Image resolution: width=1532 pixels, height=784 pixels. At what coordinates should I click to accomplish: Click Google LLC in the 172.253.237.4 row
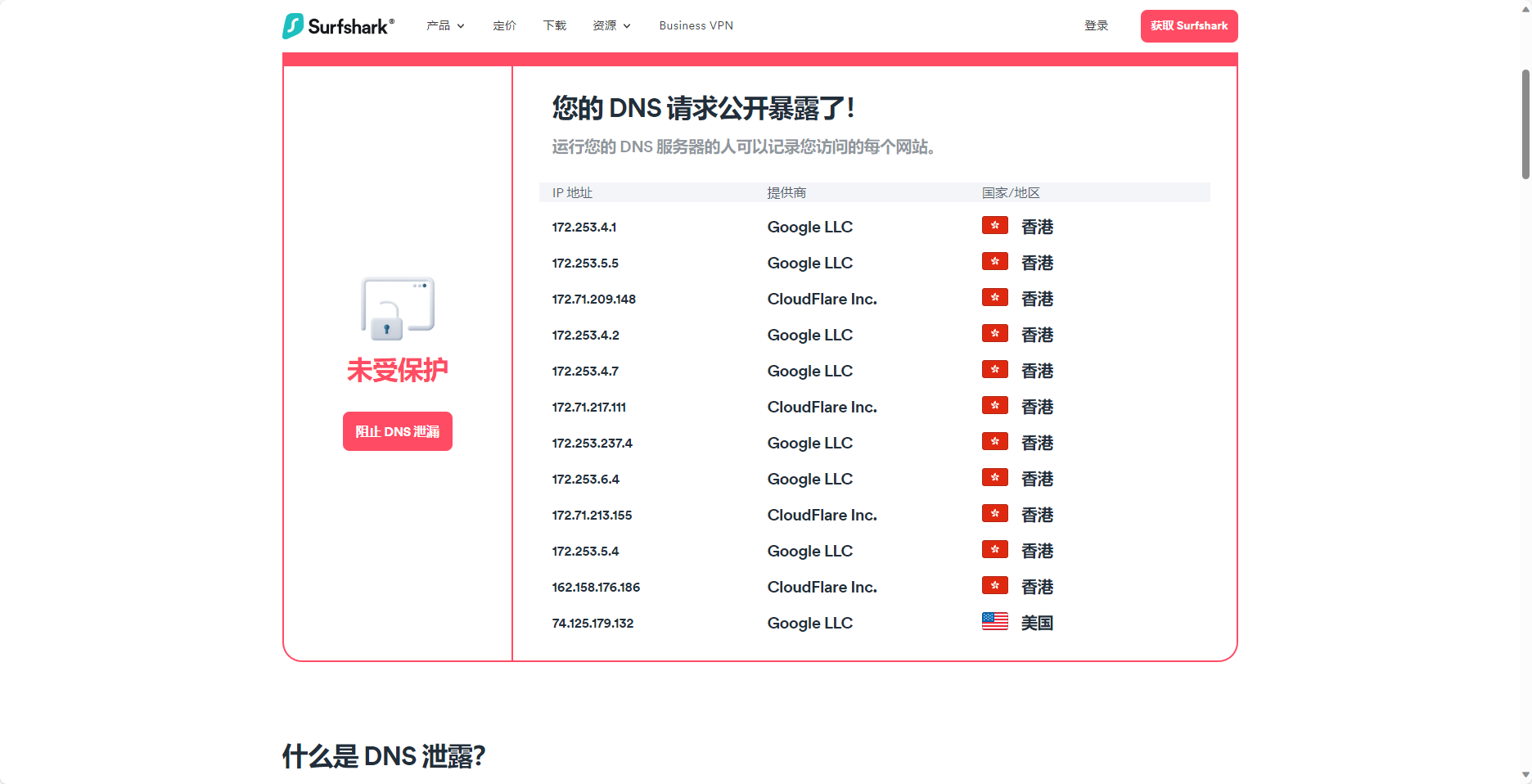[x=810, y=444]
